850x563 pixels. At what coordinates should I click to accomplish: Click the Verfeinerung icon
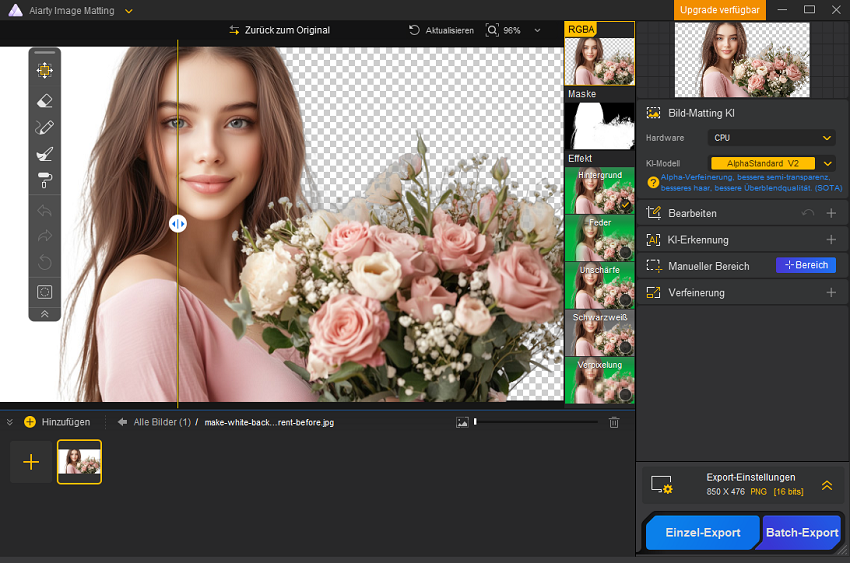point(654,293)
